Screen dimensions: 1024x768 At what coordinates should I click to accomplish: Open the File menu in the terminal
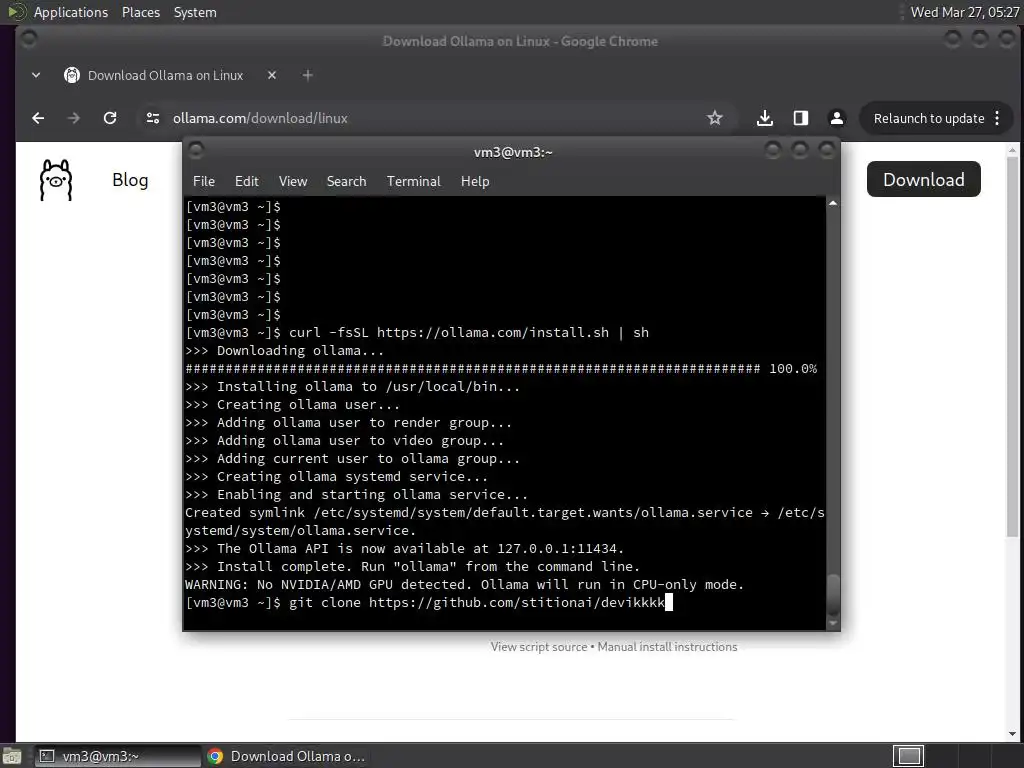pos(204,182)
